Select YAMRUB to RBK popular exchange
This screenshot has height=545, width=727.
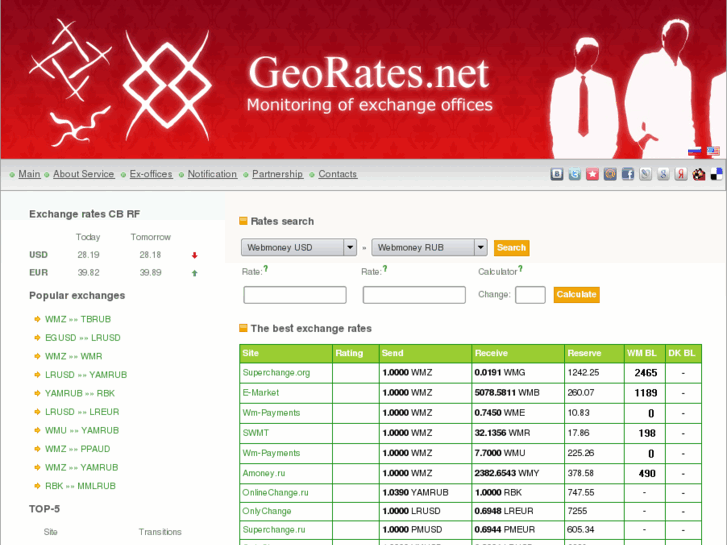click(x=80, y=393)
